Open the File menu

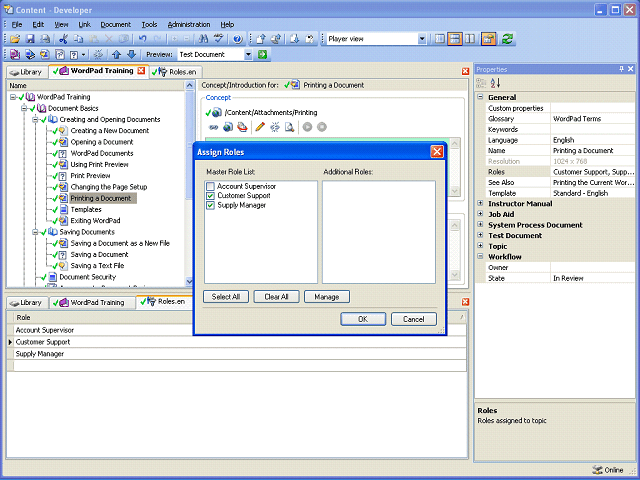point(17,24)
